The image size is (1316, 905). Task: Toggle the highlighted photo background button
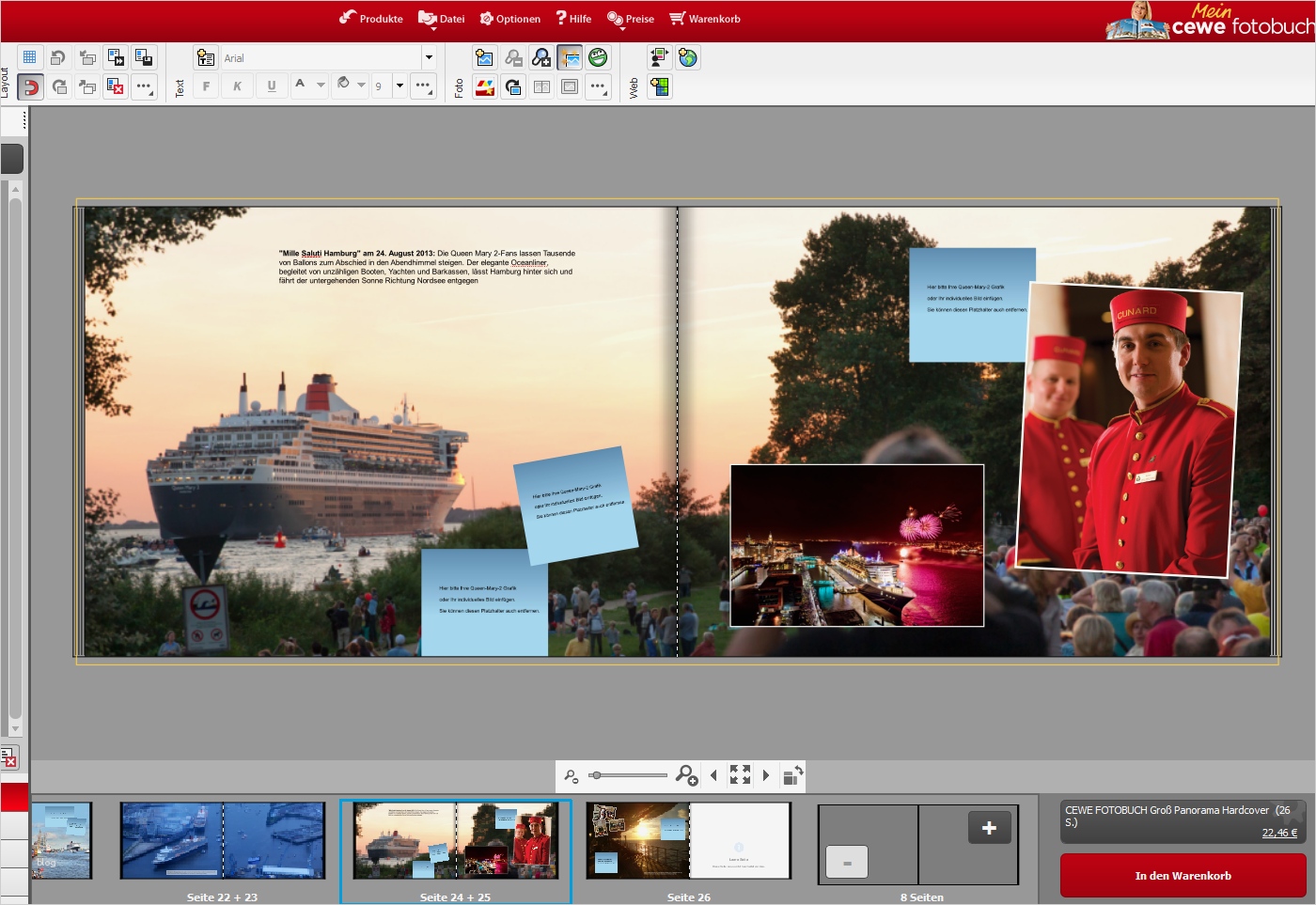point(570,58)
